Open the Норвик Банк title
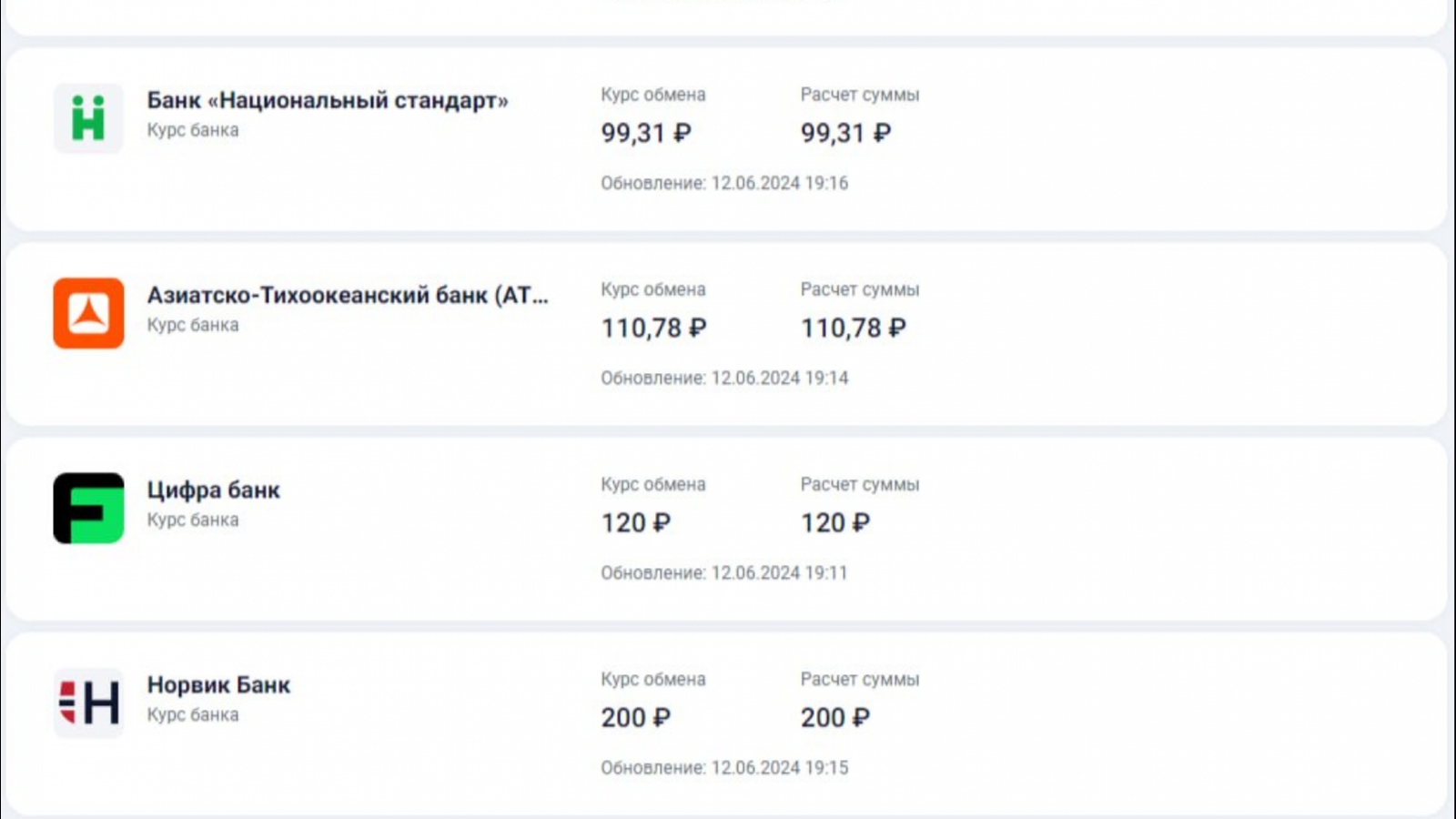This screenshot has width=1456, height=819. click(218, 684)
